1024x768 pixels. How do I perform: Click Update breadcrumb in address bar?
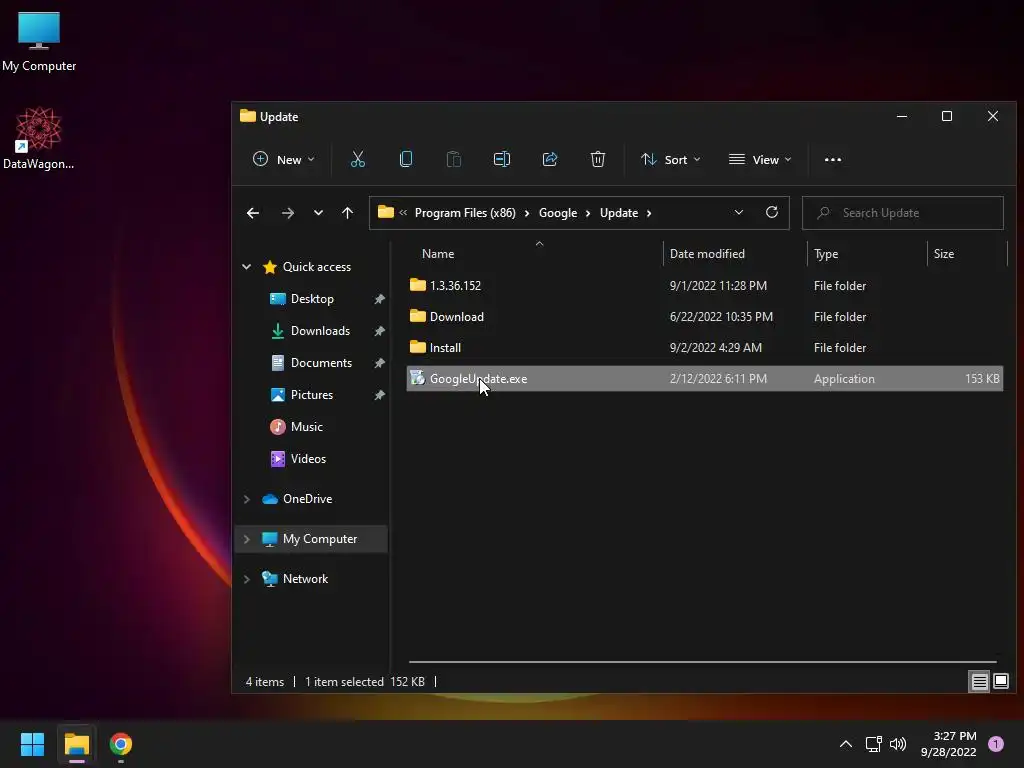pos(618,213)
